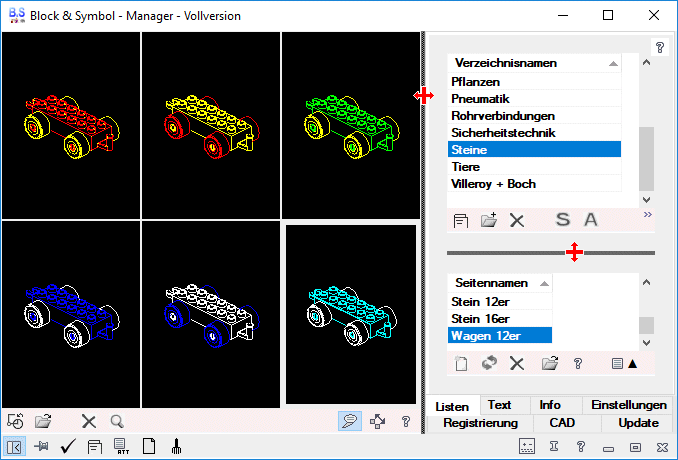Click the checkmark icon in bottom toolbar
Image resolution: width=678 pixels, height=460 pixels.
(68, 446)
